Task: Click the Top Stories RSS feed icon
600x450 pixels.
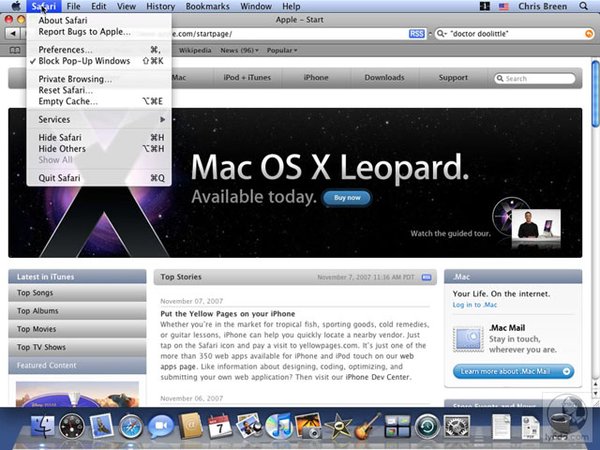Action: (x=426, y=277)
